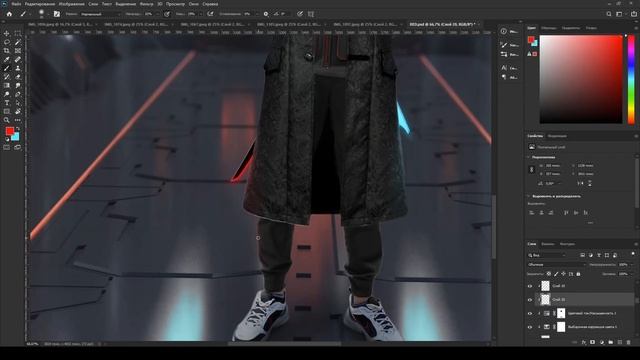Open brush mode dropdown in options bar

click(x=100, y=14)
